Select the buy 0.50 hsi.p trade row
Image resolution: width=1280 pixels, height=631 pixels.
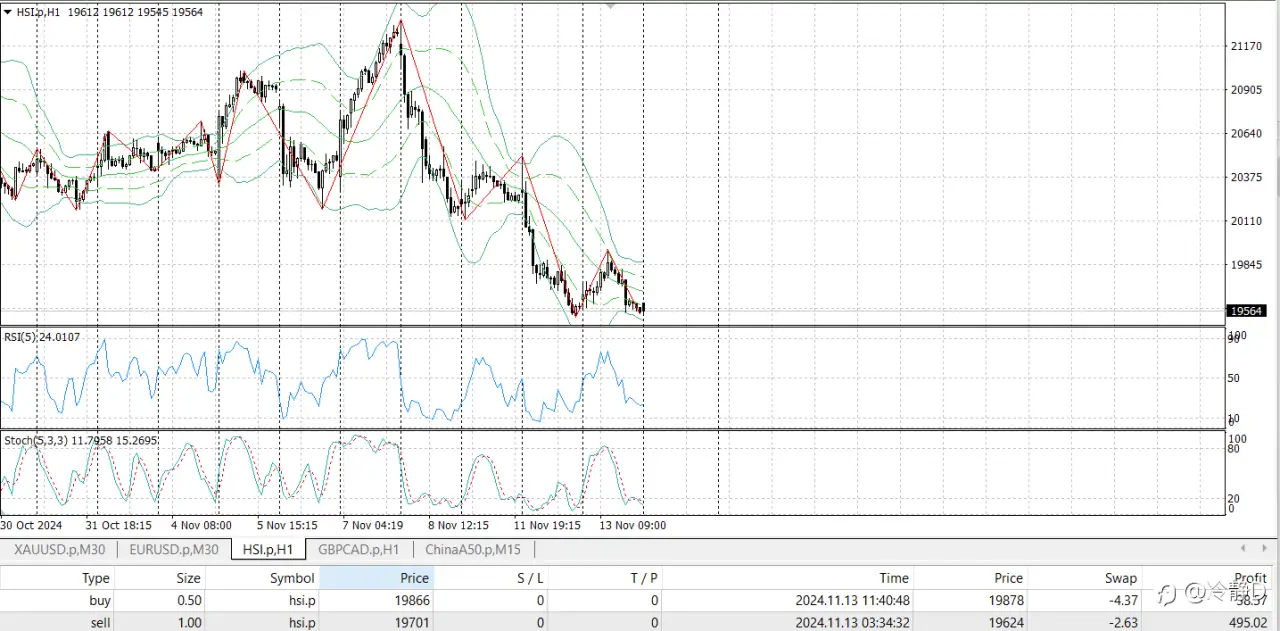click(x=640, y=600)
